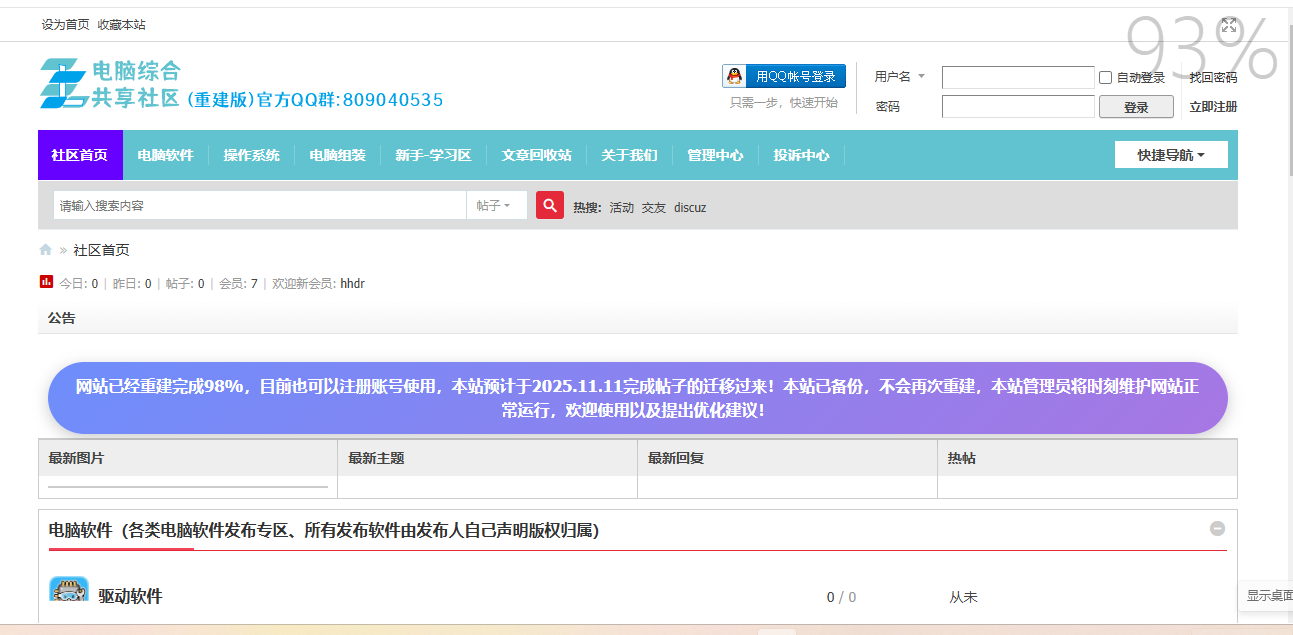Enable the 自动登录 checkbox
This screenshot has height=635, width=1293.
(x=1106, y=78)
